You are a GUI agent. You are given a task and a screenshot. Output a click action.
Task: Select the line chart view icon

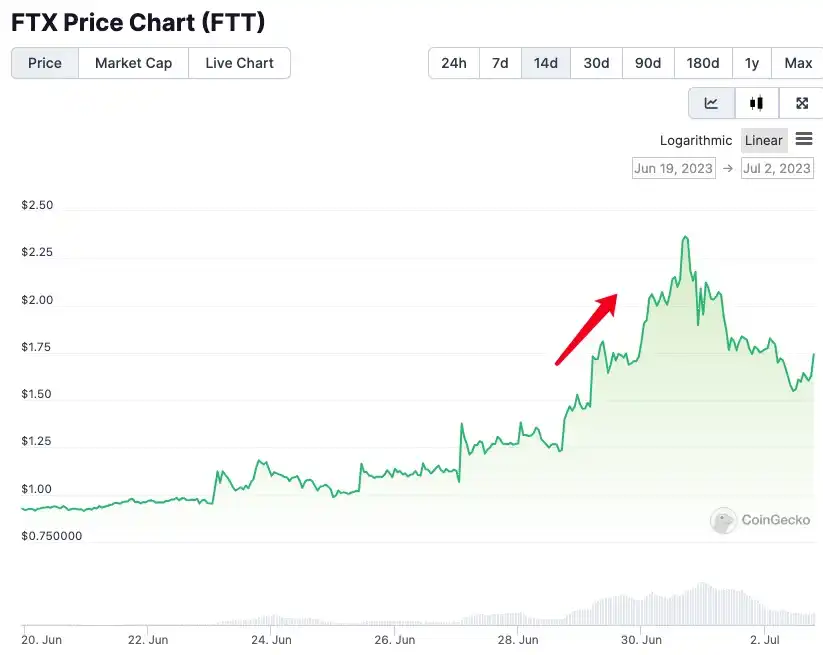pos(710,102)
